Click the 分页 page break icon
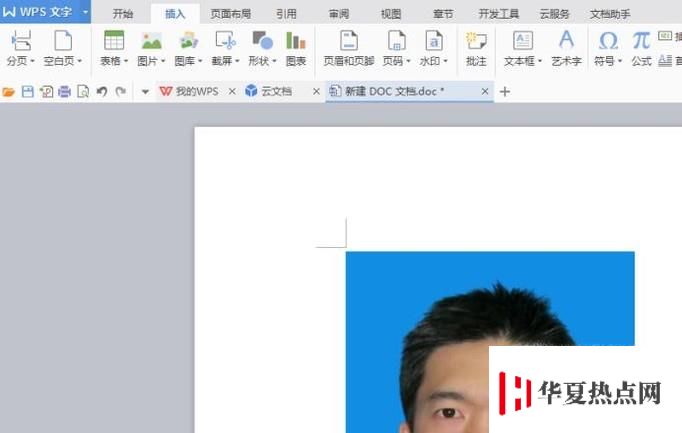This screenshot has height=433, width=682. click(20, 40)
